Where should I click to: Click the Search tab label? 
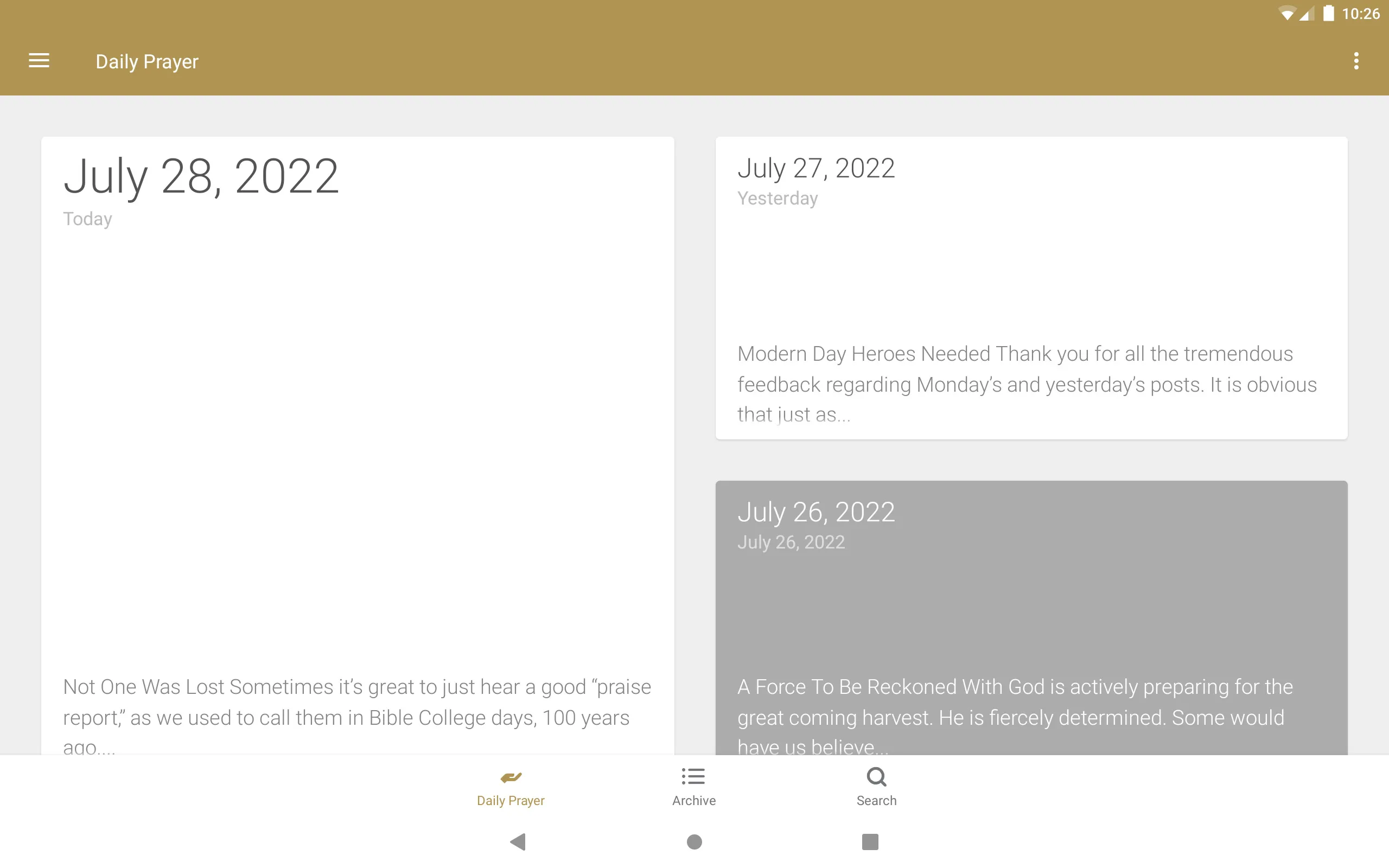pos(875,800)
